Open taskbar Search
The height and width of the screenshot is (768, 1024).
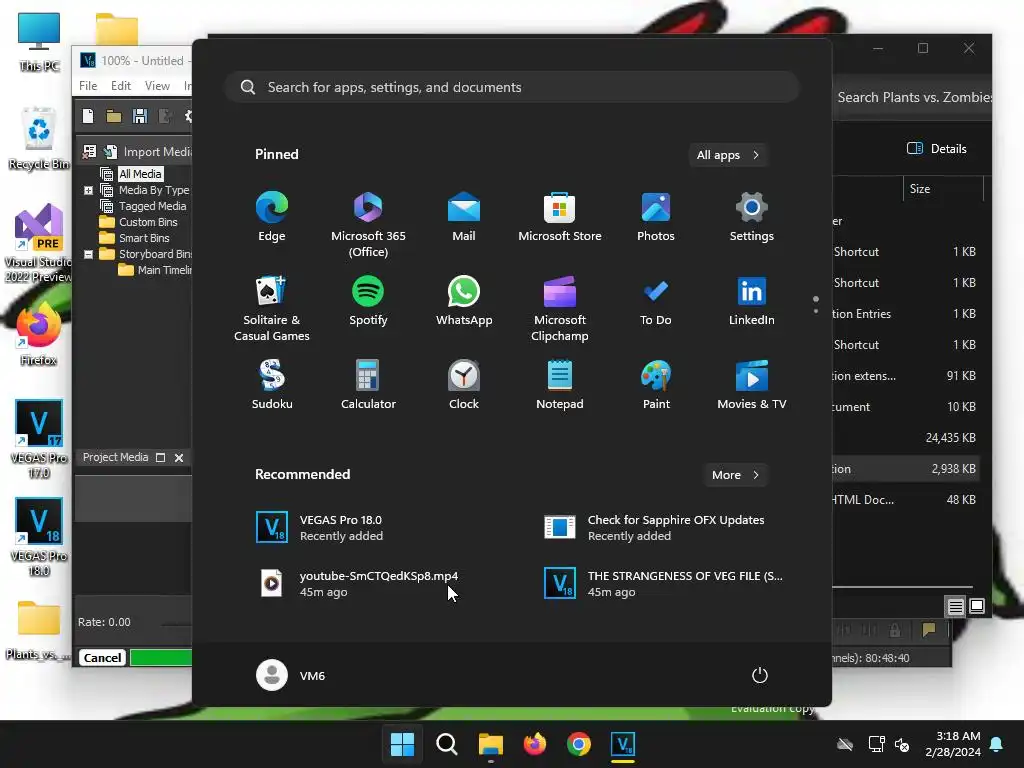click(447, 744)
